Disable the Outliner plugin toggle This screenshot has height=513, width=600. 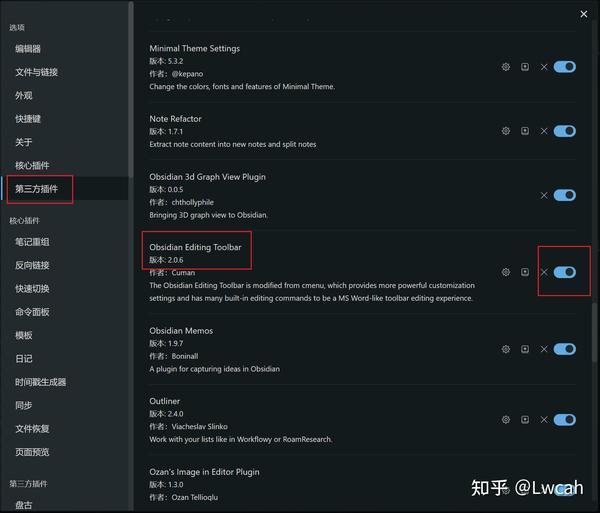point(564,420)
